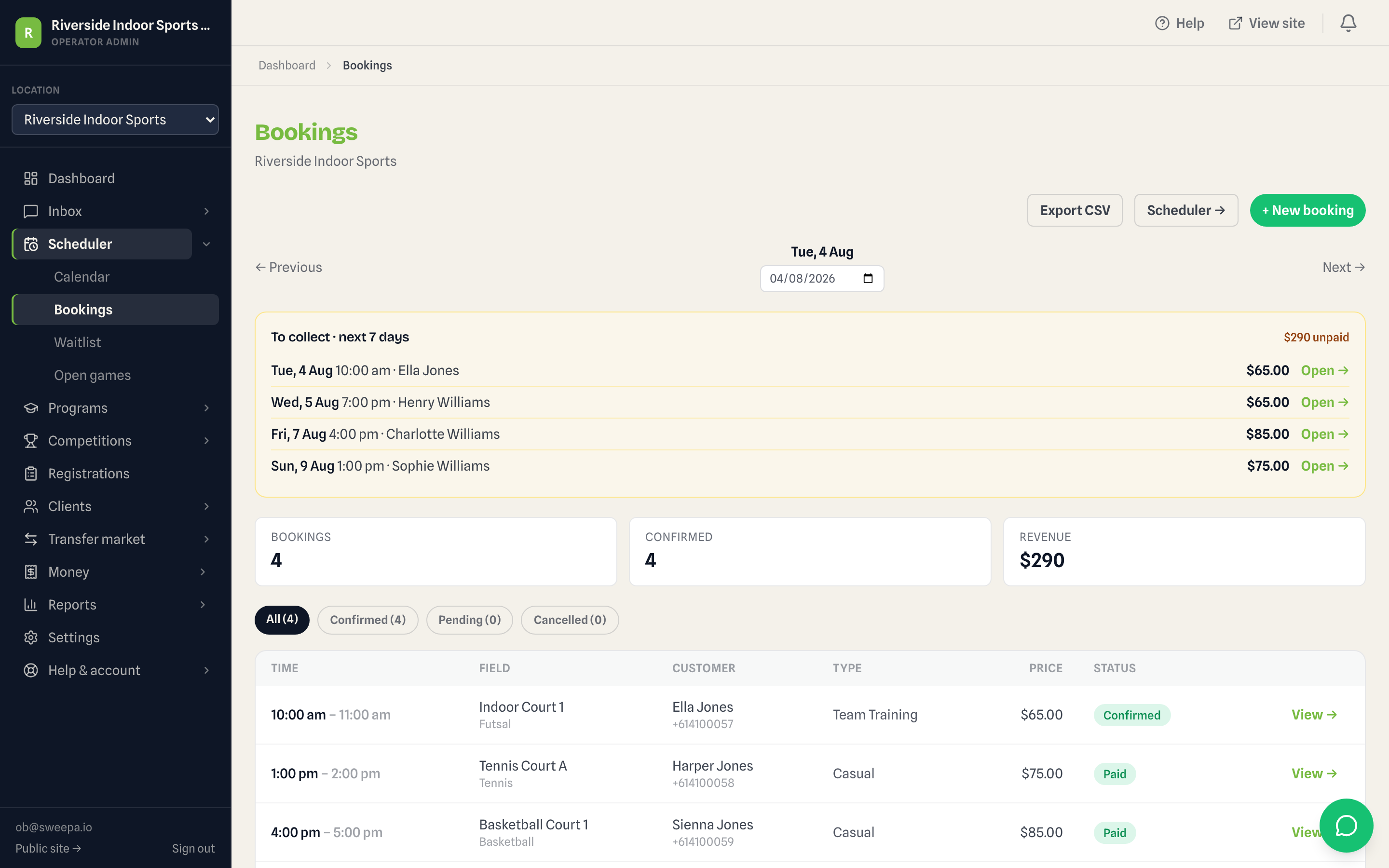Viewport: 1389px width, 868px height.
Task: Expand the Clients submenu chevron
Action: coord(206,506)
